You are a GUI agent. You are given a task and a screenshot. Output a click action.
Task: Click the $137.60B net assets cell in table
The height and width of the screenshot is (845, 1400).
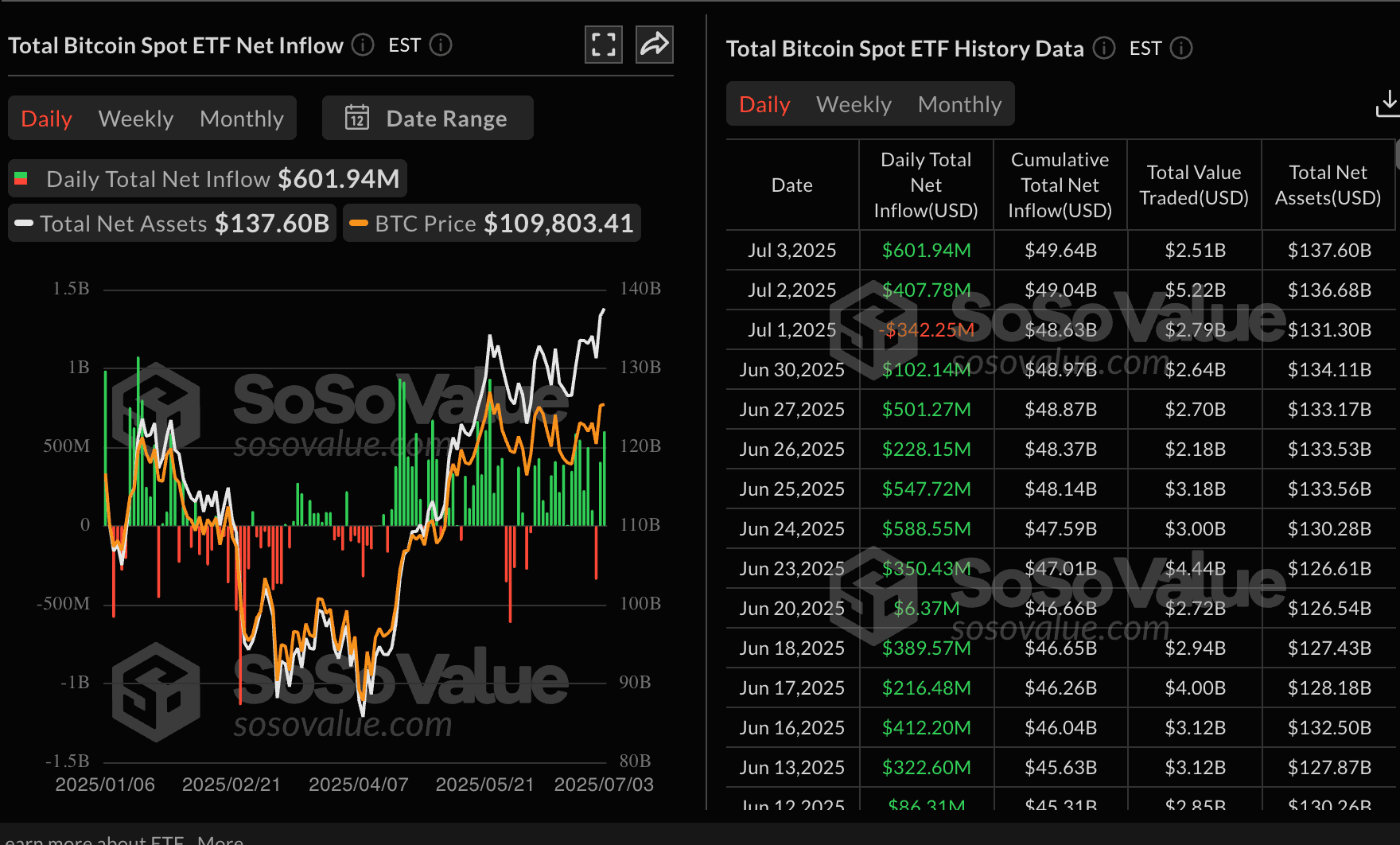[x=1329, y=250]
